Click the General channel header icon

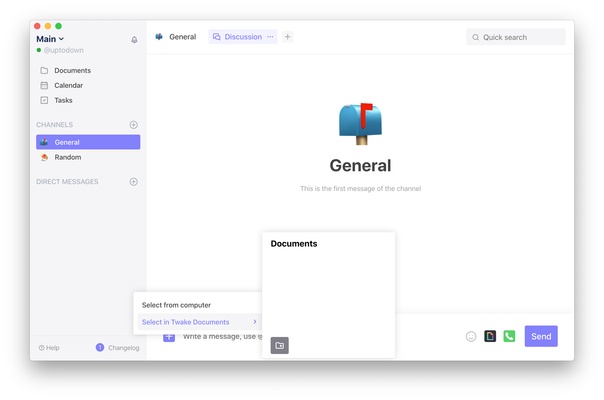pos(159,37)
